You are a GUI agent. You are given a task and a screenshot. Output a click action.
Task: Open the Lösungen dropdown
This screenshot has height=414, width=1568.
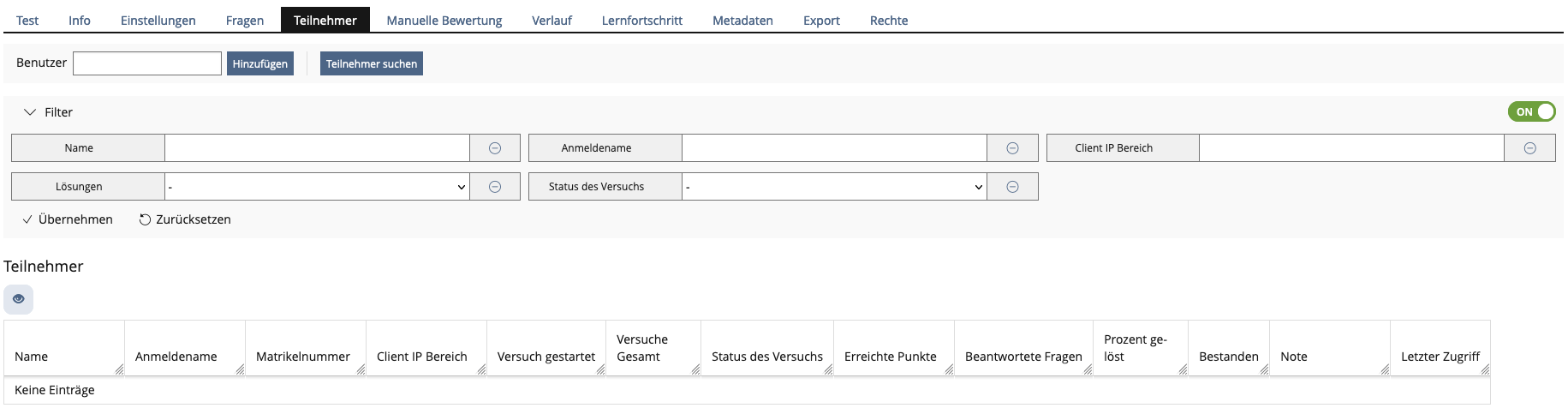coord(317,187)
